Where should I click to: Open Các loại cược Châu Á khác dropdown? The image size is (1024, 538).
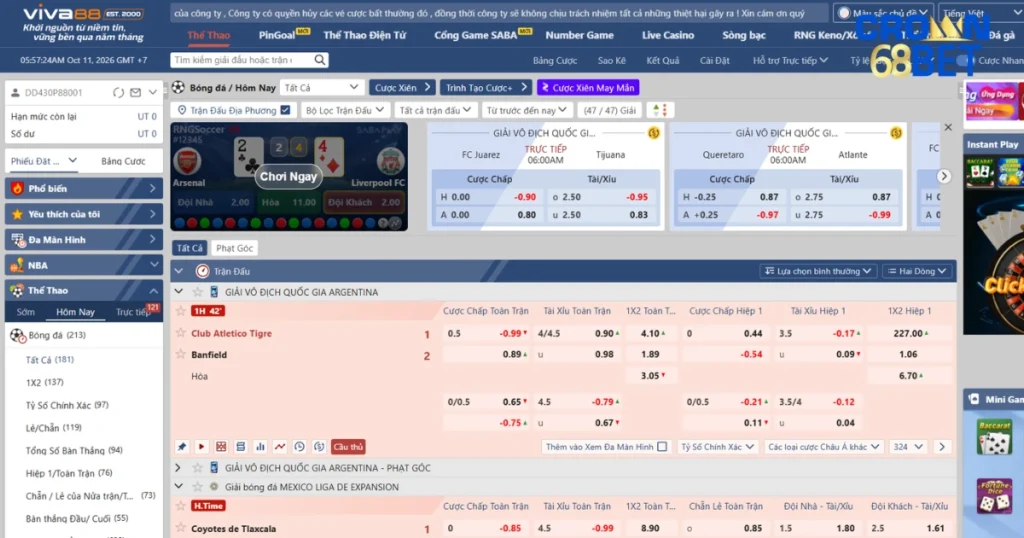click(x=823, y=447)
